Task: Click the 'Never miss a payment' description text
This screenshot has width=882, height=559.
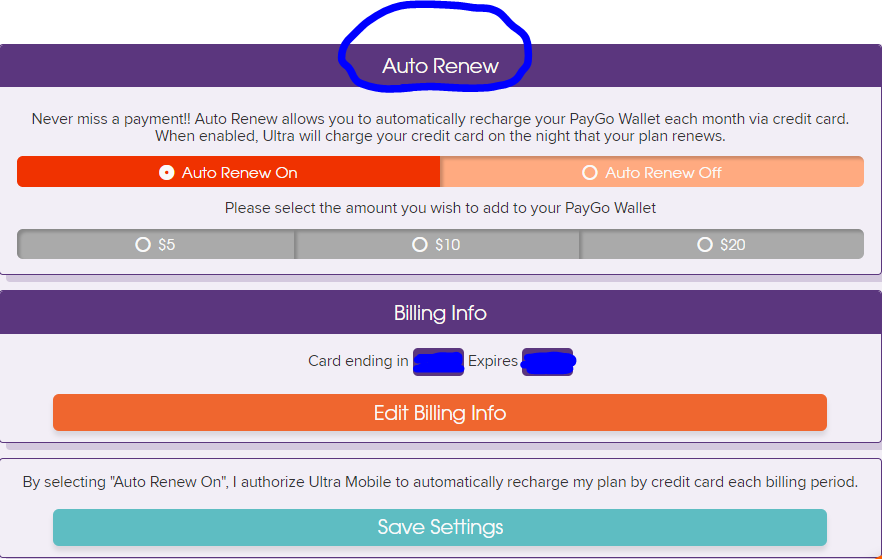Action: 440,128
